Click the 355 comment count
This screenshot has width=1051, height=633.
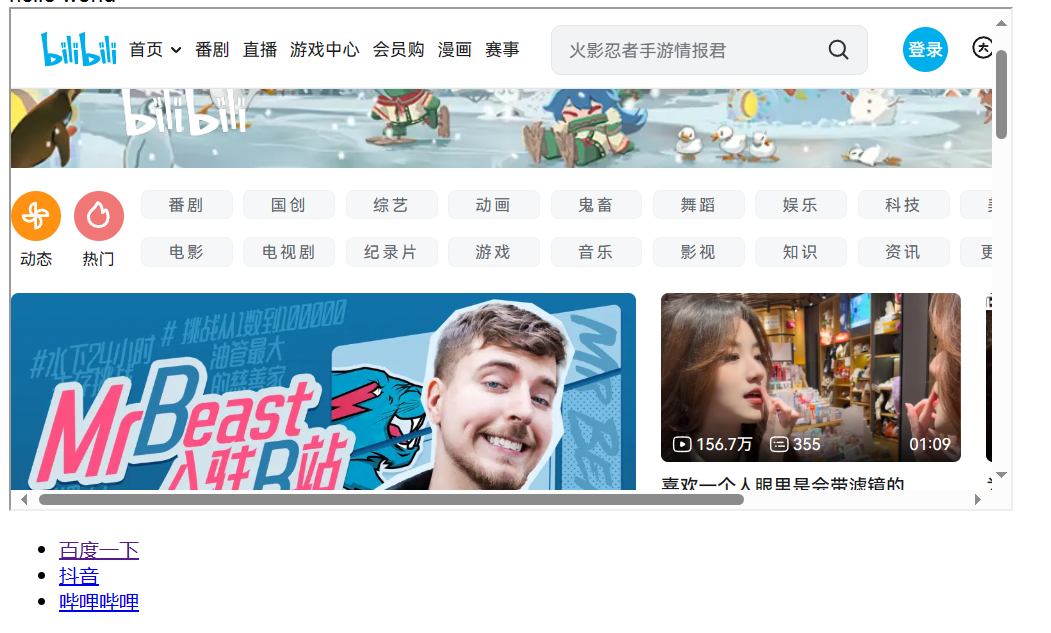click(796, 444)
